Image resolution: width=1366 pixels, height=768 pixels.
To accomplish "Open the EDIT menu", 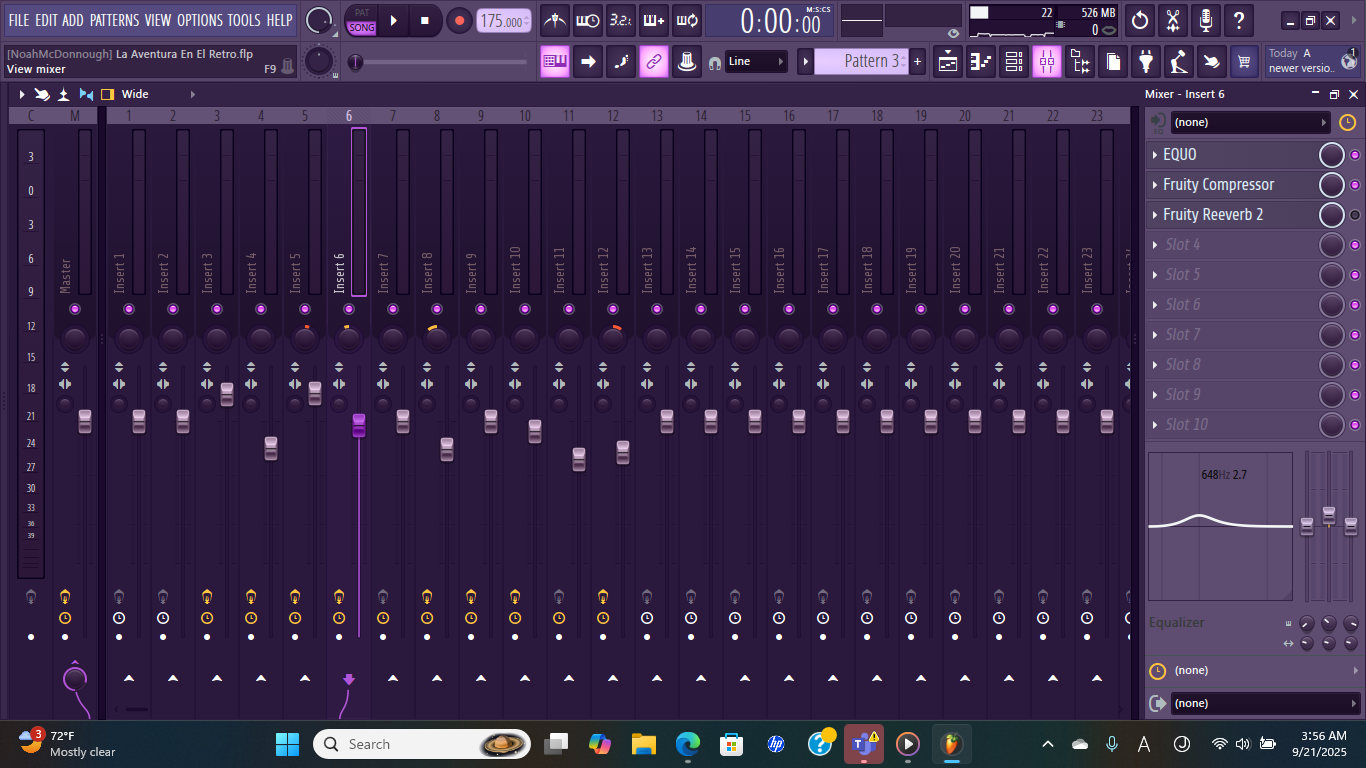I will pos(46,20).
